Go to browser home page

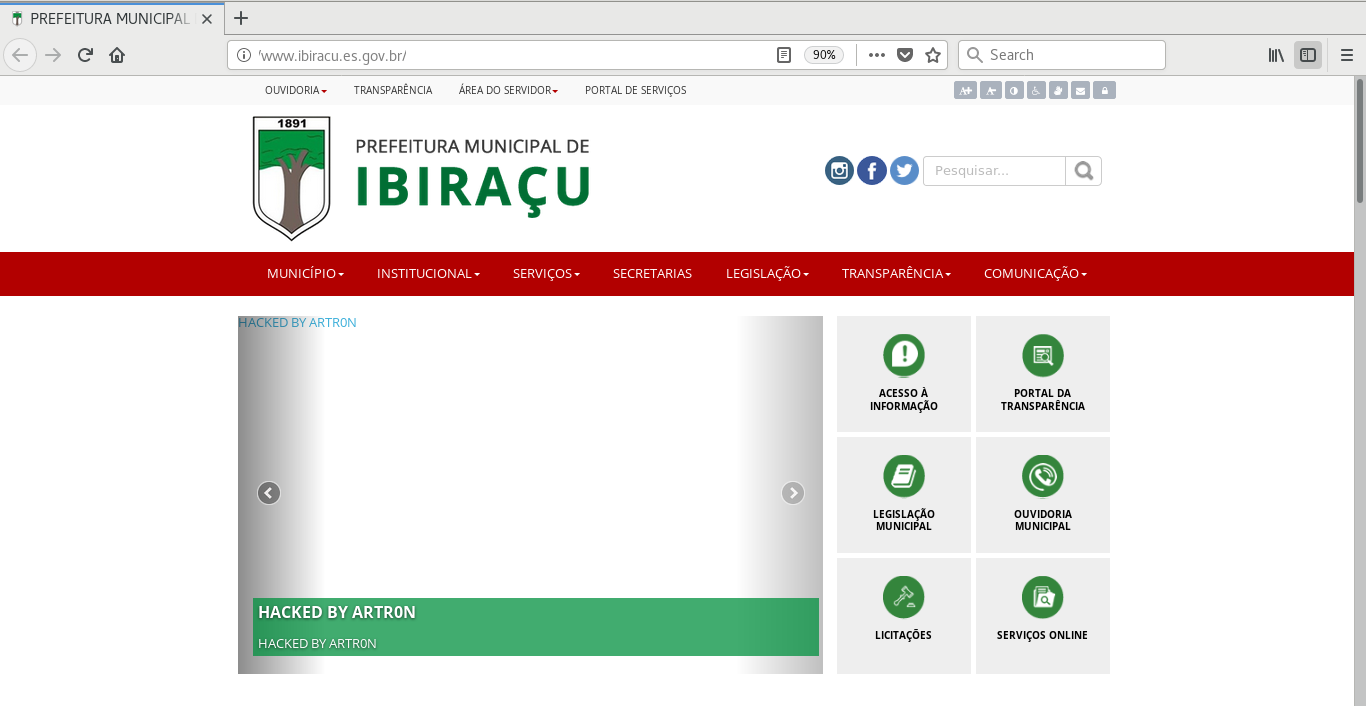coord(117,55)
